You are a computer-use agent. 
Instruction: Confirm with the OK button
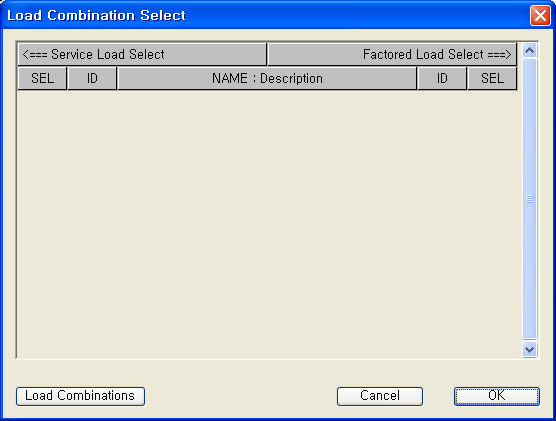click(497, 396)
